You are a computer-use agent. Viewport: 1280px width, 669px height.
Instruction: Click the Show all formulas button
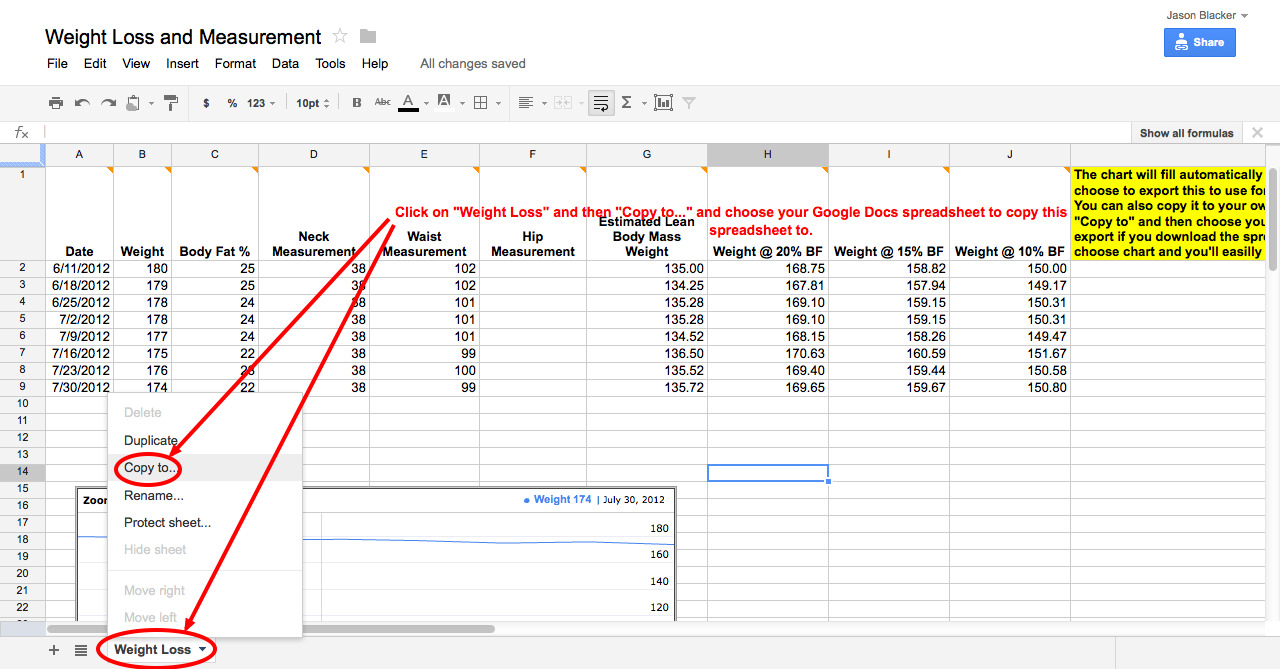tap(1187, 133)
